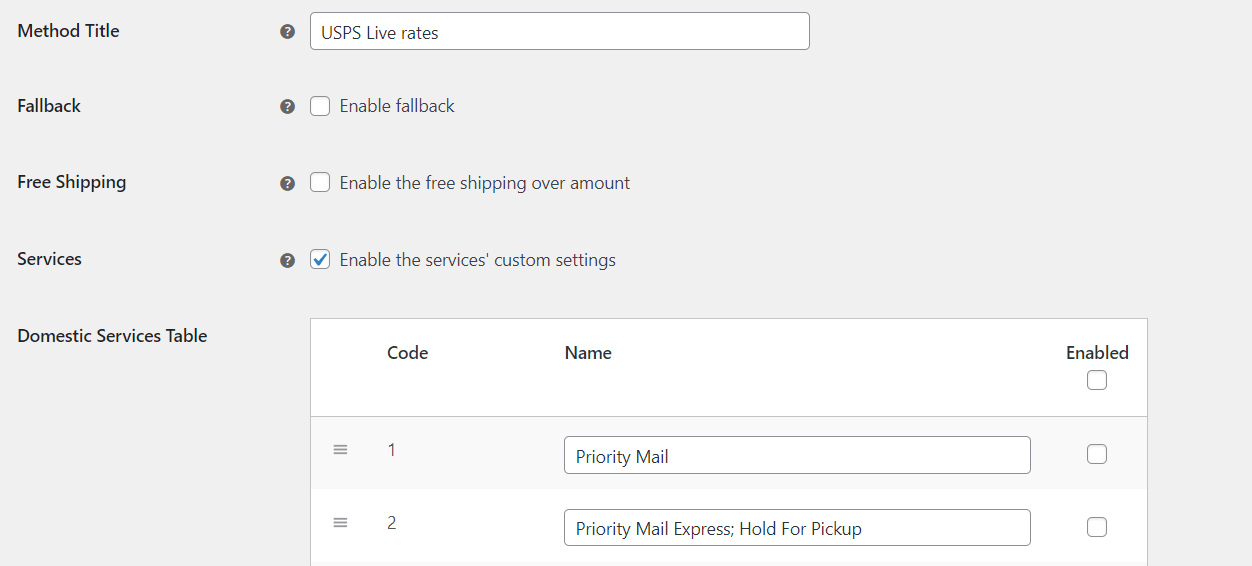The image size is (1252, 566).
Task: Tick Enable the free shipping over amount
Action: (x=320, y=183)
